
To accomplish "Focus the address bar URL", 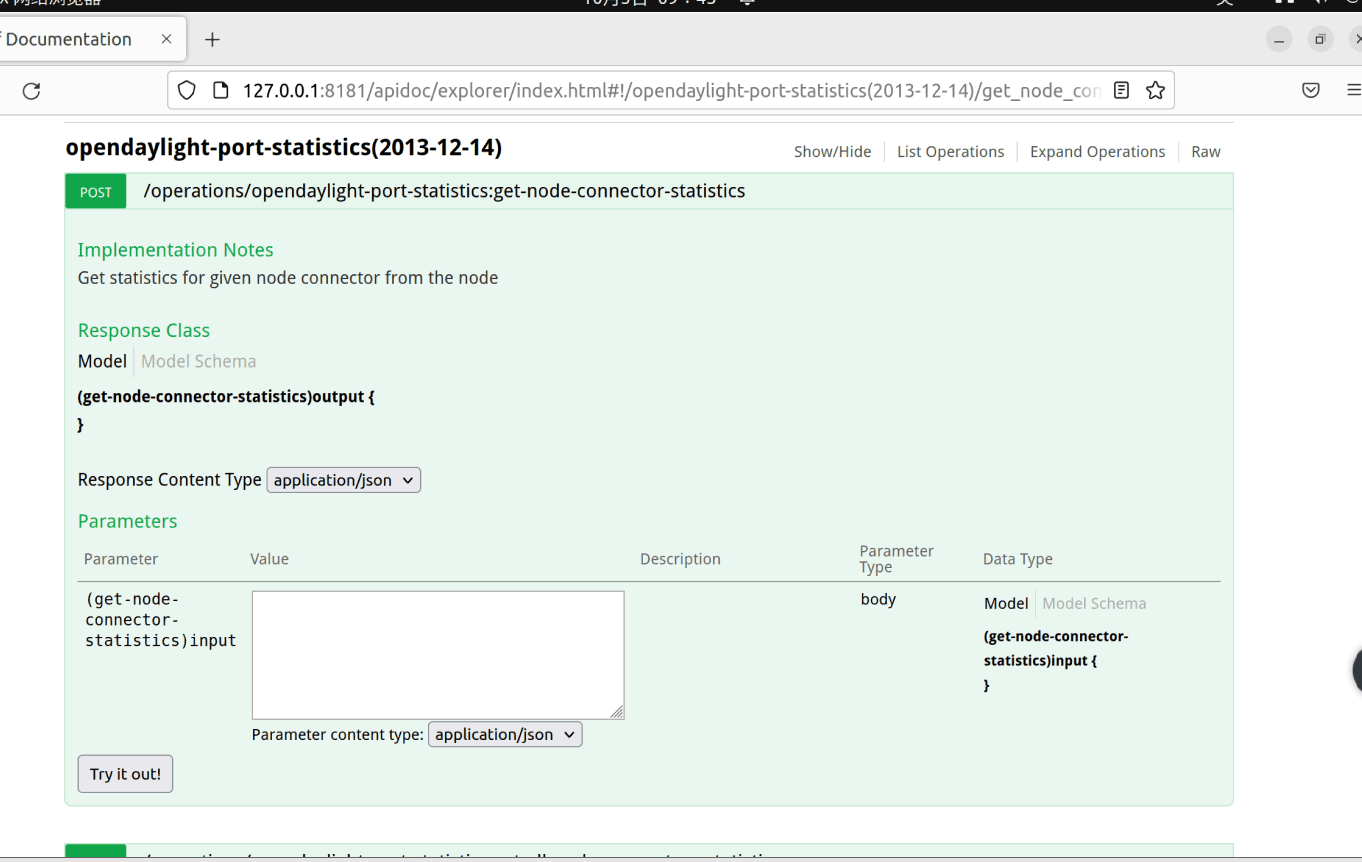I will 671,91.
